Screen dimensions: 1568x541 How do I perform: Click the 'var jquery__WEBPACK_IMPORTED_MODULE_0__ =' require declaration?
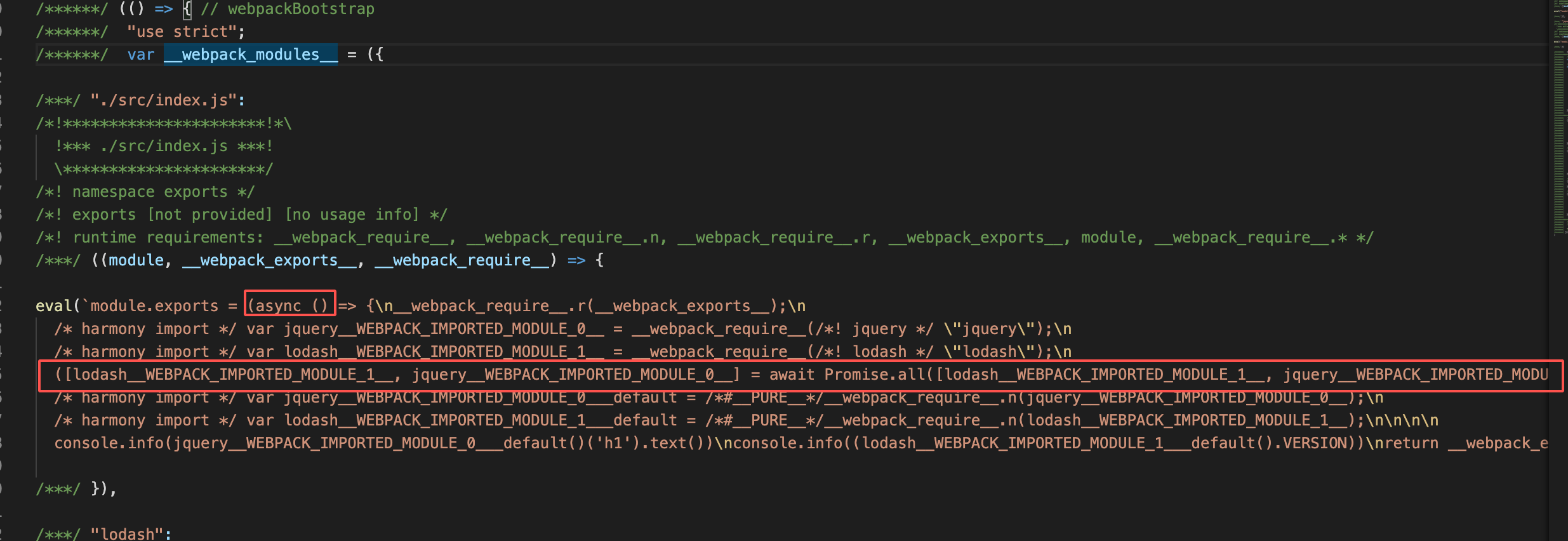pyautogui.click(x=434, y=329)
